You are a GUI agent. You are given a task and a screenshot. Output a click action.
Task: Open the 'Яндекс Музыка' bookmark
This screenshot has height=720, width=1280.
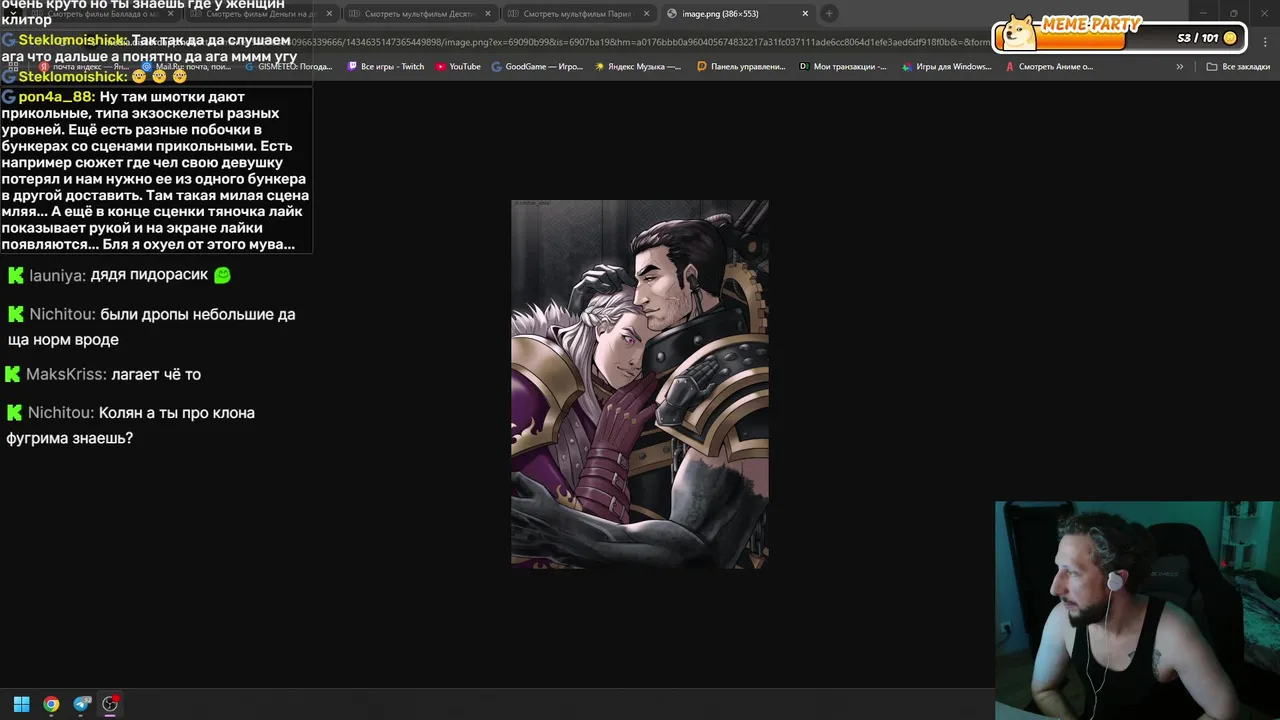638,67
